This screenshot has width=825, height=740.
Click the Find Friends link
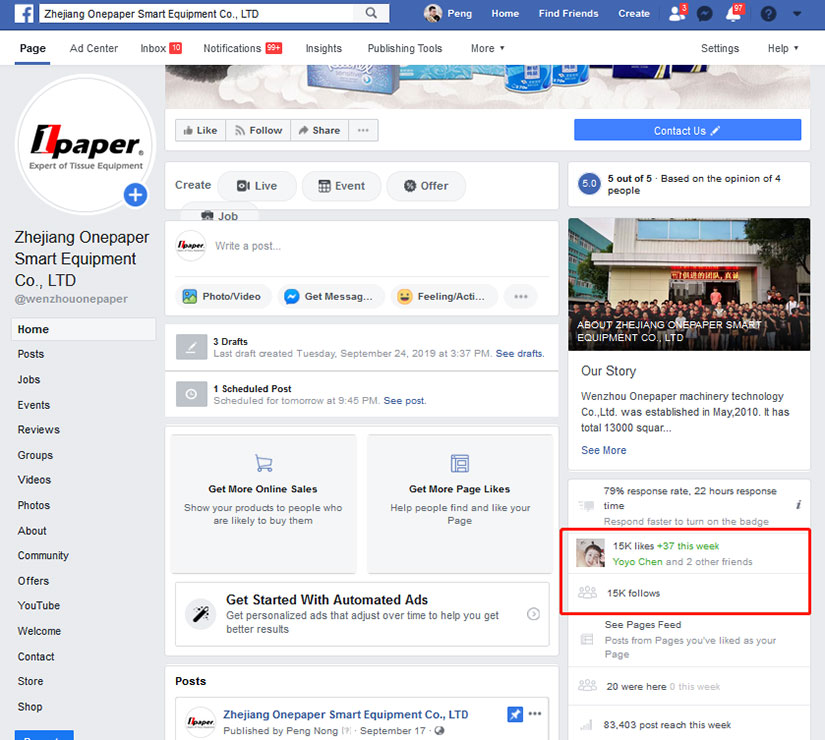coord(568,14)
